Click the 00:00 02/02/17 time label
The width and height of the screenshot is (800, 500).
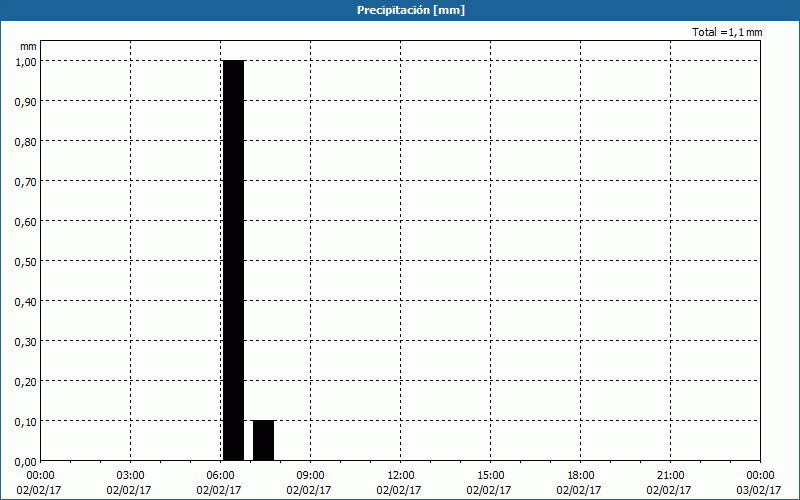click(39, 483)
